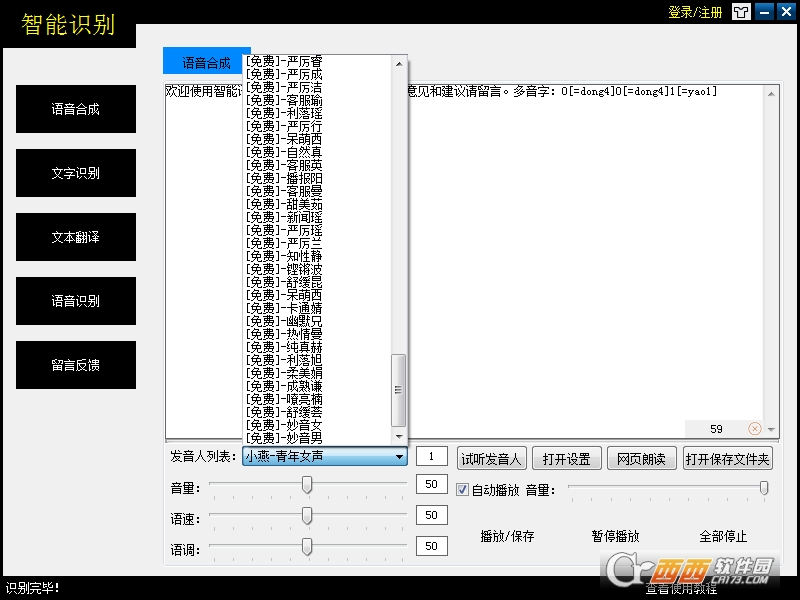
Task: Expand the 发音人列表 voice dropdown arrow
Action: click(400, 457)
